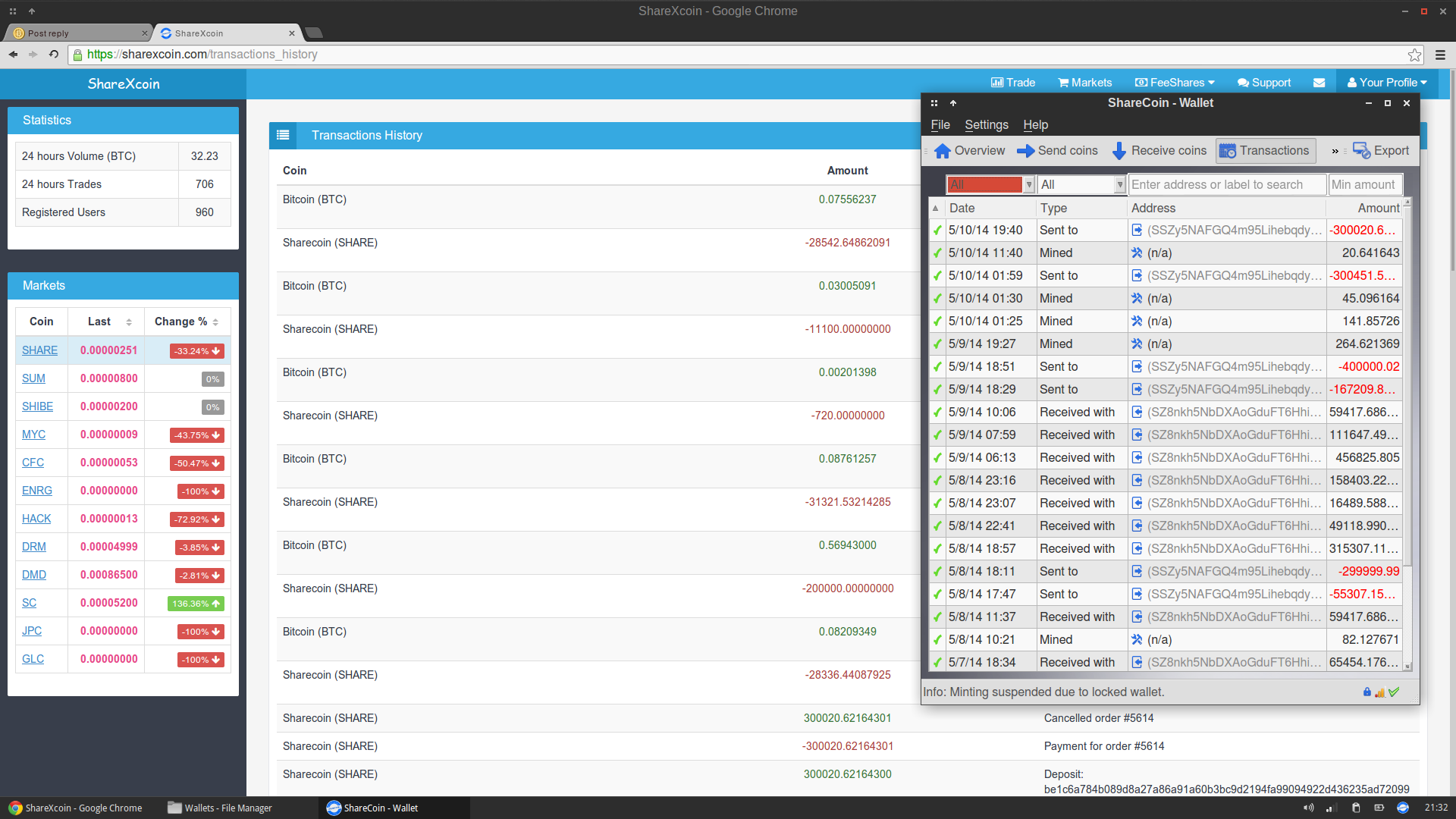The height and width of the screenshot is (819, 1456).
Task: Open the Help menu in ShareCoin Wallet
Action: (1035, 125)
